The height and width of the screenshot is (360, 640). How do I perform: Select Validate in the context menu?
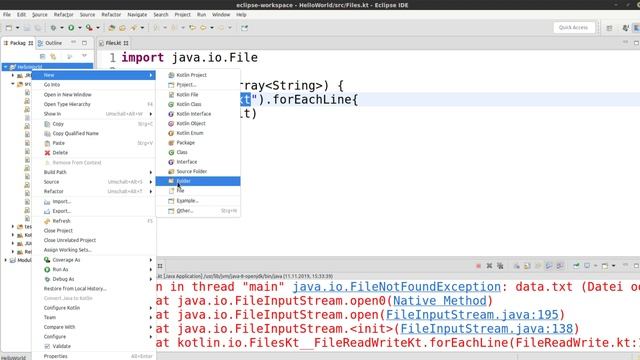point(94,346)
